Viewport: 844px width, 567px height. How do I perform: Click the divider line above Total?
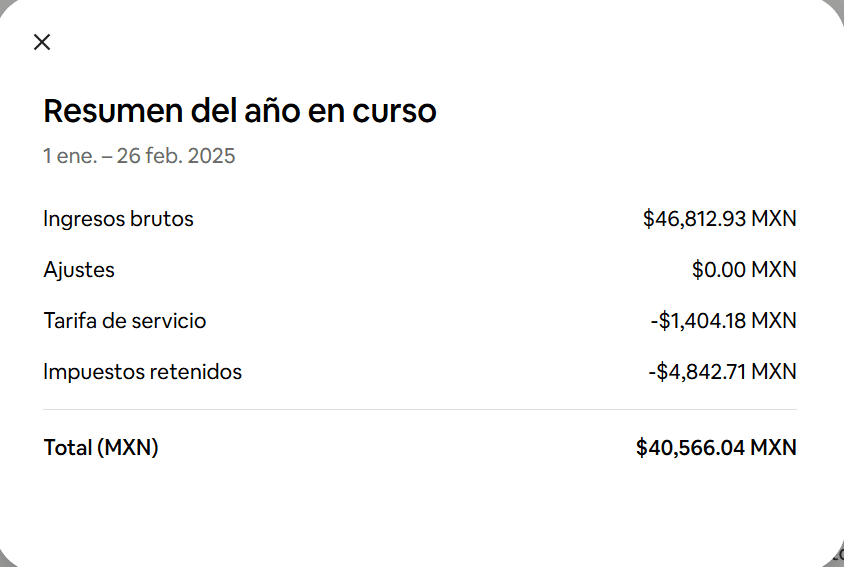click(x=420, y=410)
